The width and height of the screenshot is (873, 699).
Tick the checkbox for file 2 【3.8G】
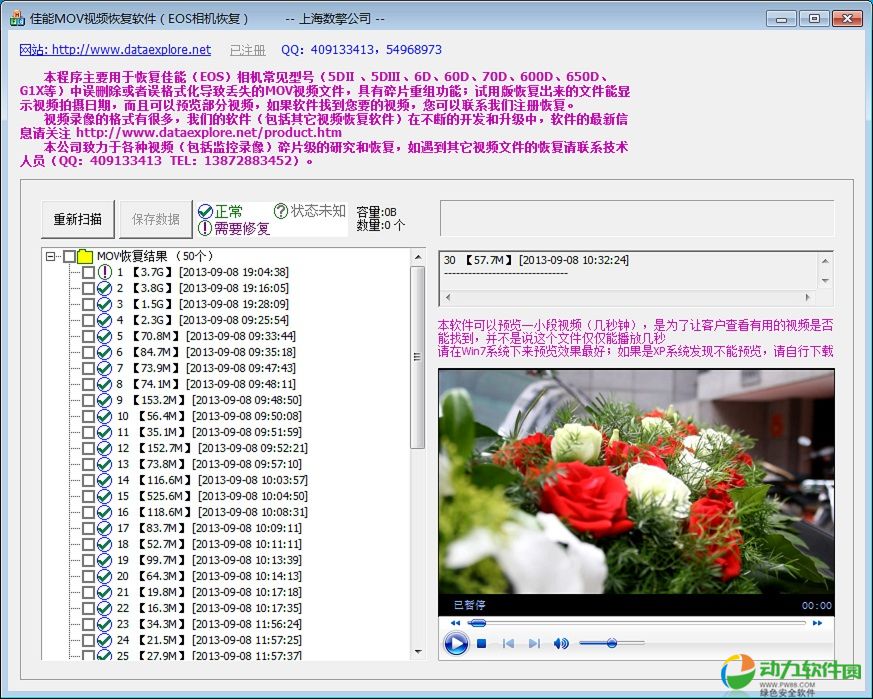click(x=88, y=288)
